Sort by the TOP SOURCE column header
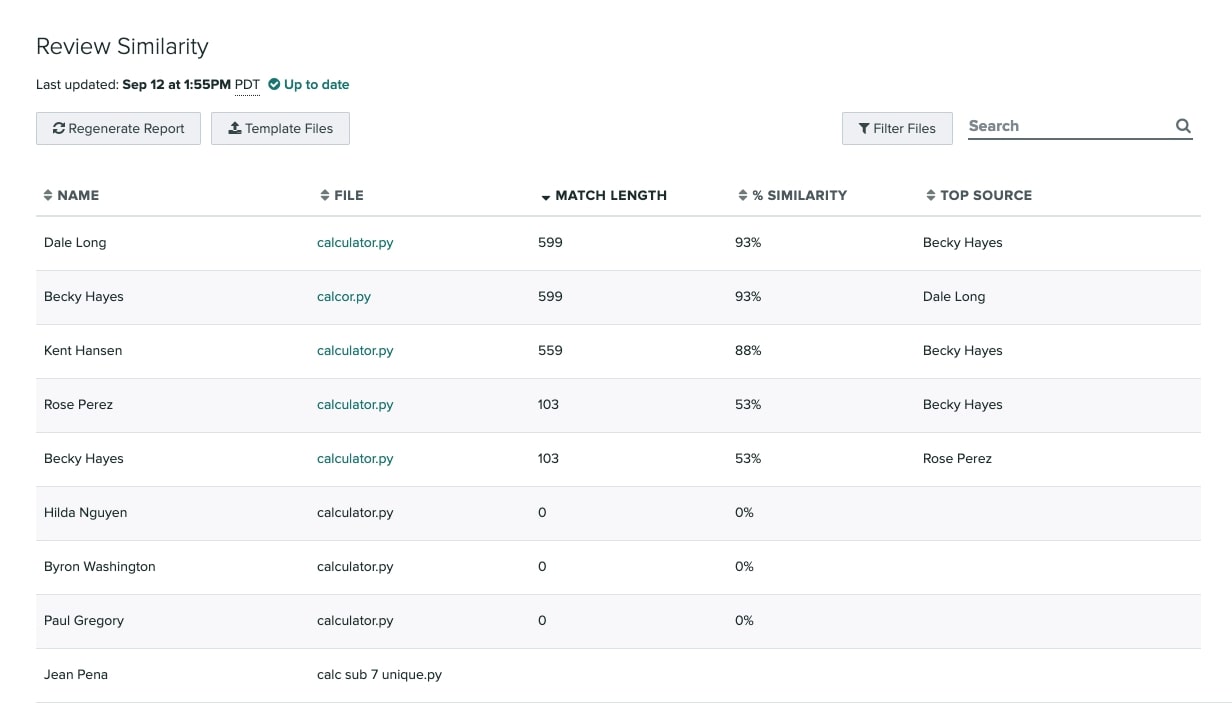This screenshot has width=1232, height=718. point(985,196)
